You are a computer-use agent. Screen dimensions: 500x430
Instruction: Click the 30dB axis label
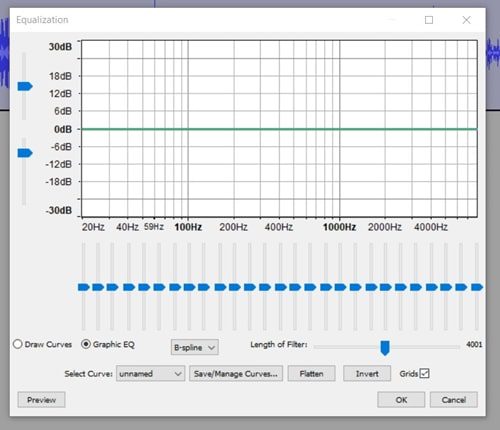60,47
